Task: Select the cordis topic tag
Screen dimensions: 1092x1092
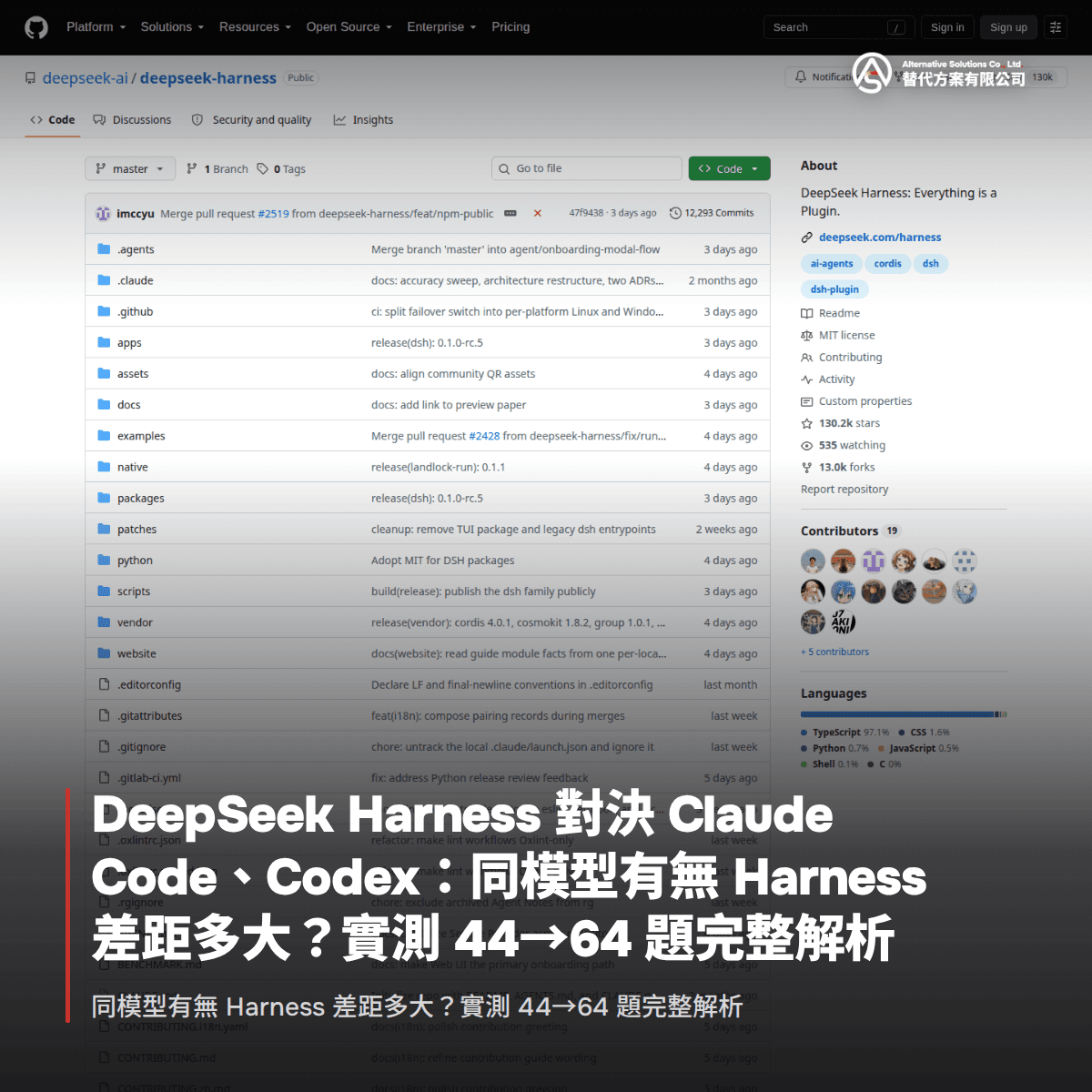Action: point(887,264)
